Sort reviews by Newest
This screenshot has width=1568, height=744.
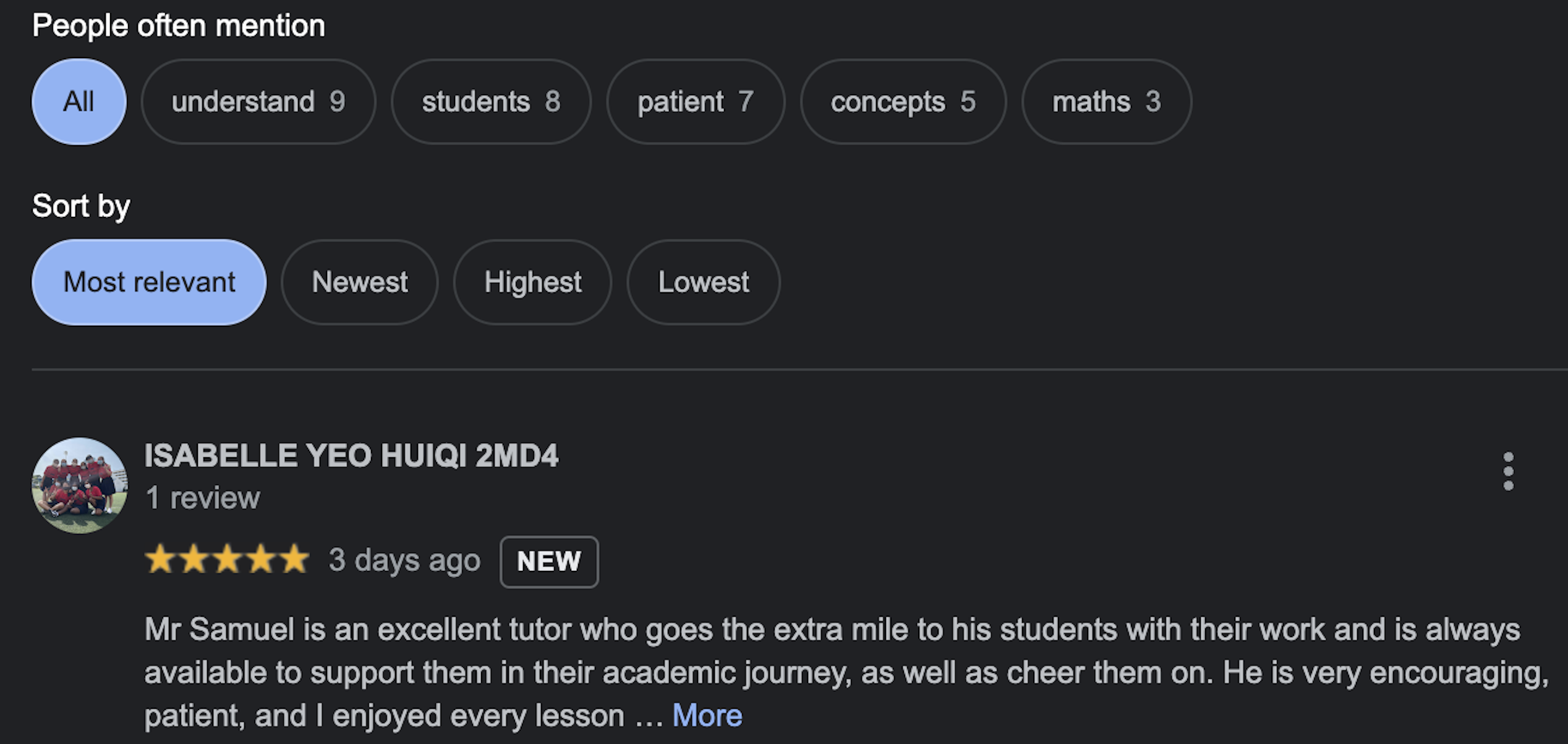pos(360,282)
